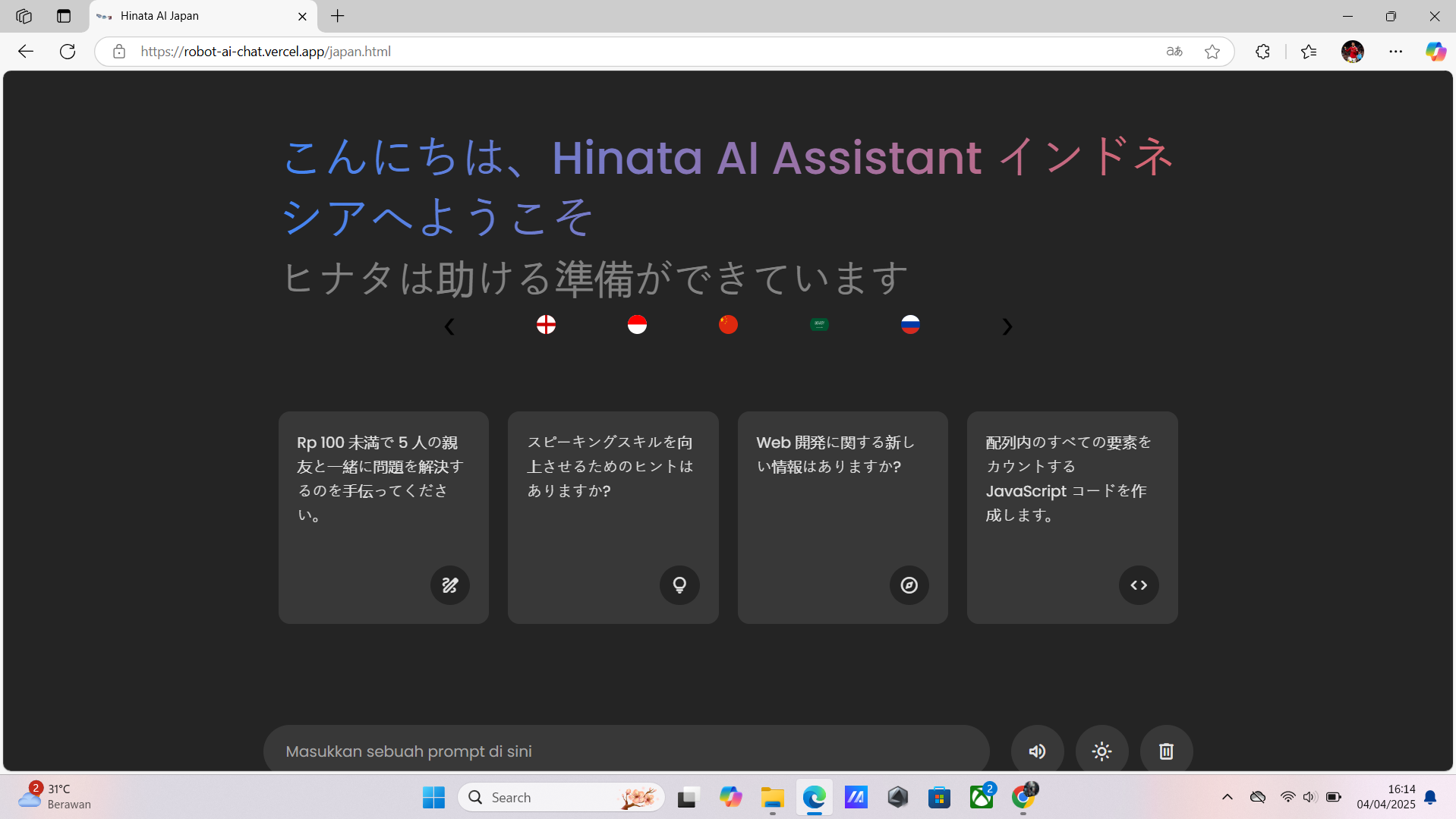The width and height of the screenshot is (1456, 819).
Task: Open the Web development news suggestion card
Action: coord(843,518)
